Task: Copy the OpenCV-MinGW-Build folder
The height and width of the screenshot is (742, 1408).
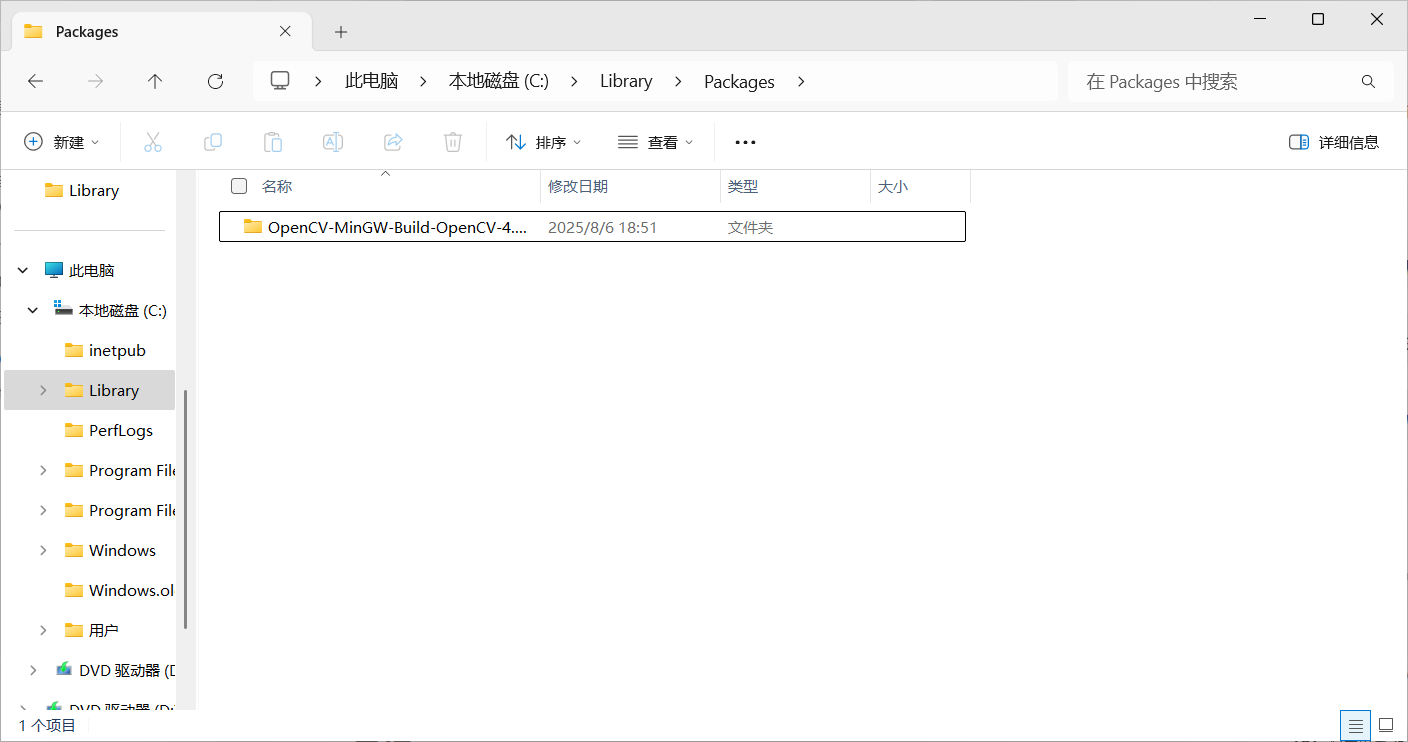Action: pos(212,141)
